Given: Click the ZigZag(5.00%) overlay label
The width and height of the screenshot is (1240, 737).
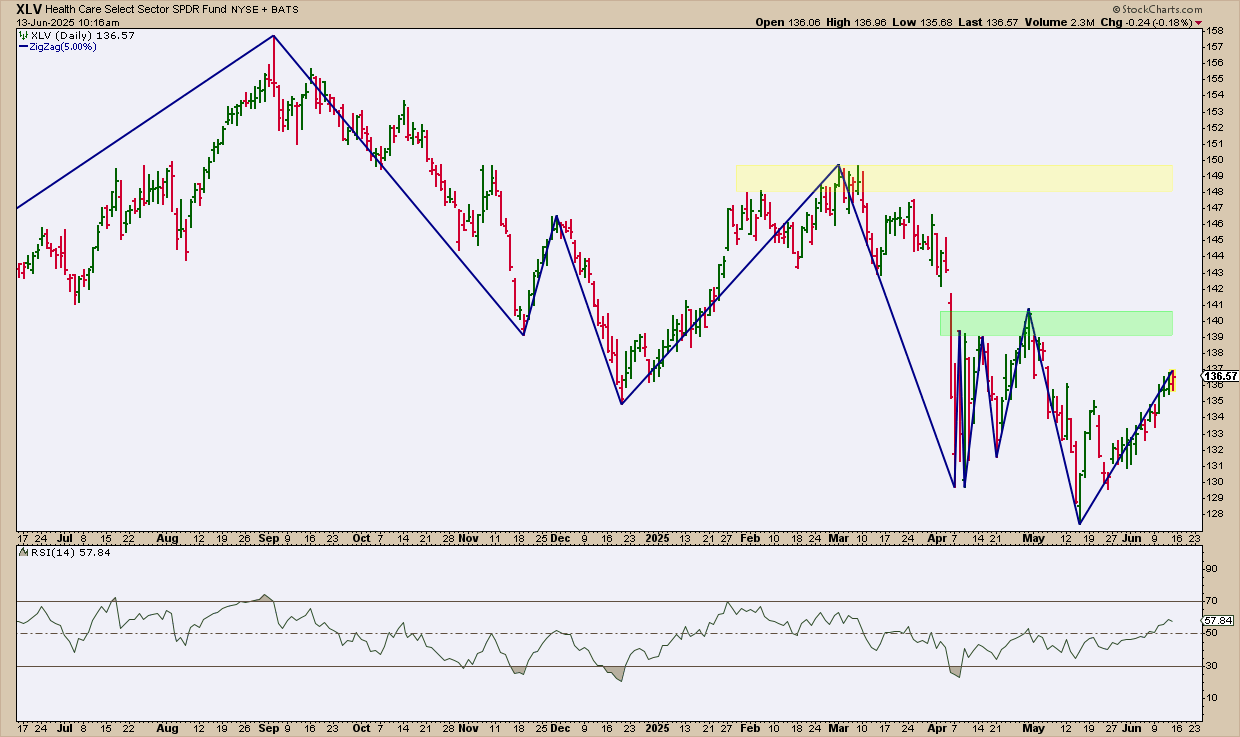Looking at the screenshot, I should tap(64, 47).
